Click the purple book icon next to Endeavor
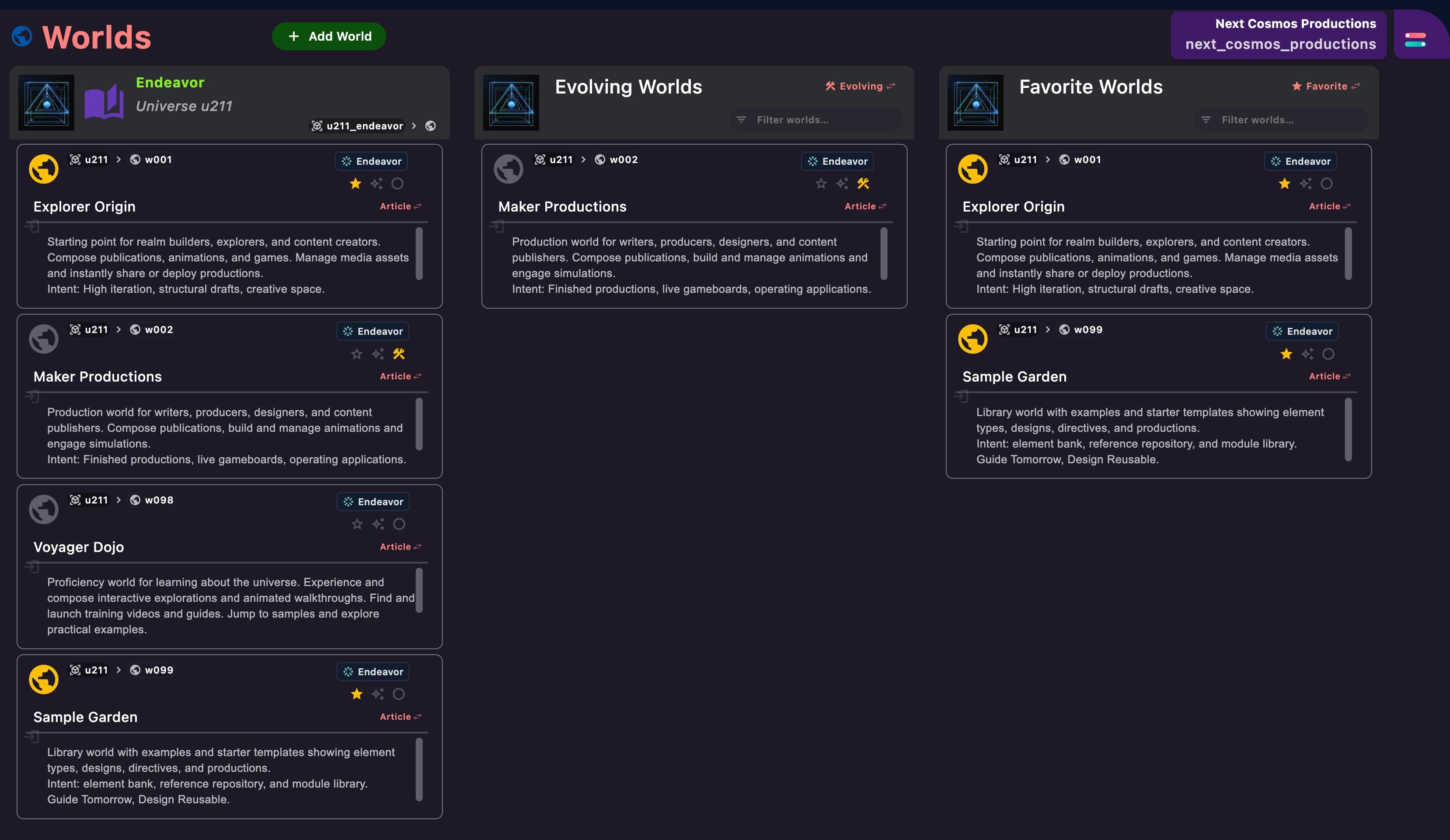Viewport: 1450px width, 840px height. 104,102
